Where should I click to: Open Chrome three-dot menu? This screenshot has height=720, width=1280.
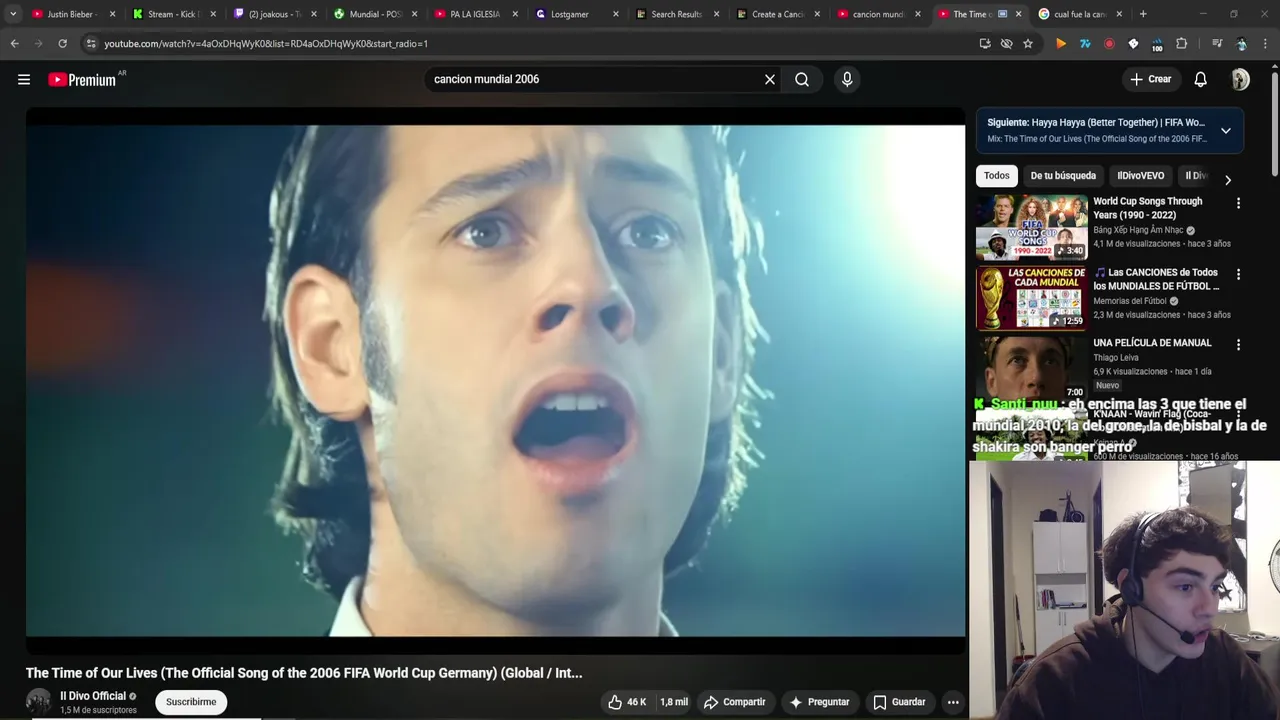tap(1264, 43)
